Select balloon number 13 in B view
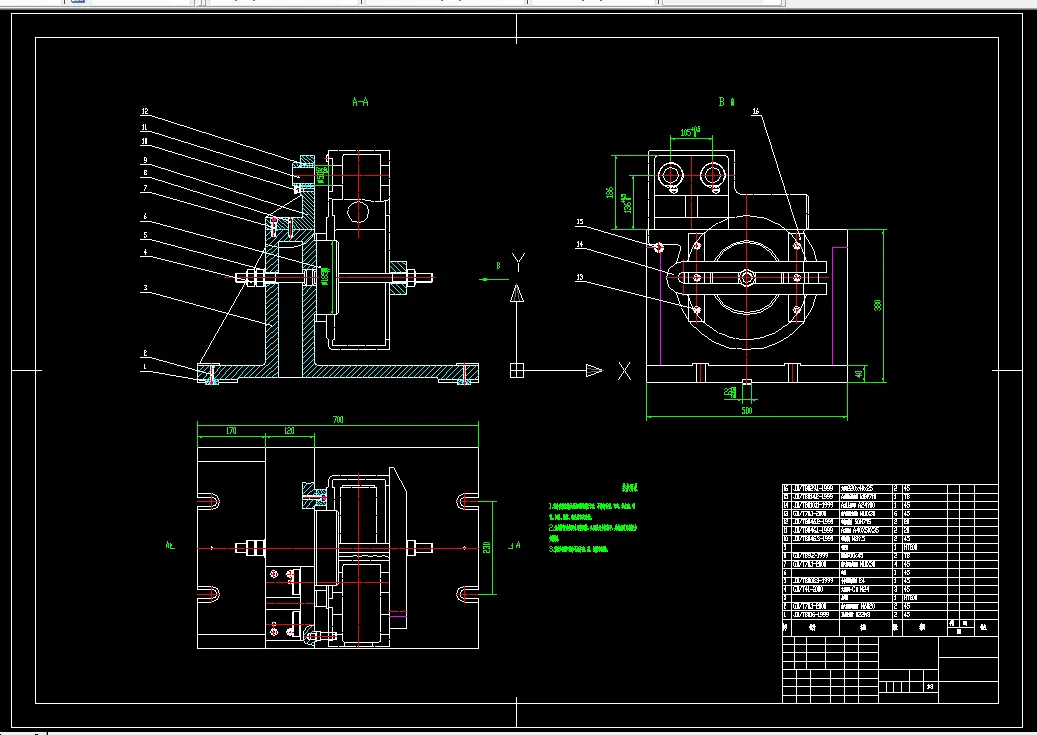1037x735 pixels. click(x=580, y=277)
